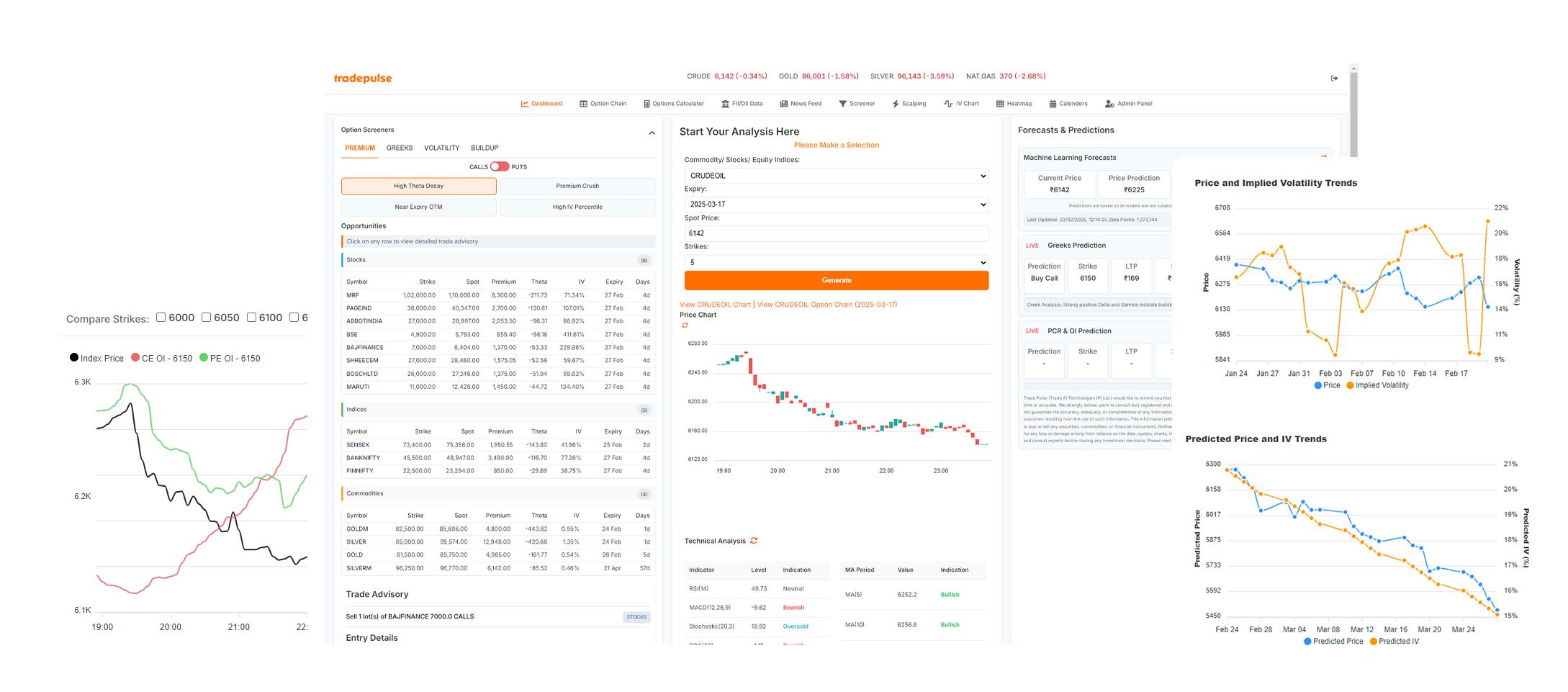Viewport: 1568px width, 692px height.
Task: Click the Screener funnel icon
Action: 842,104
